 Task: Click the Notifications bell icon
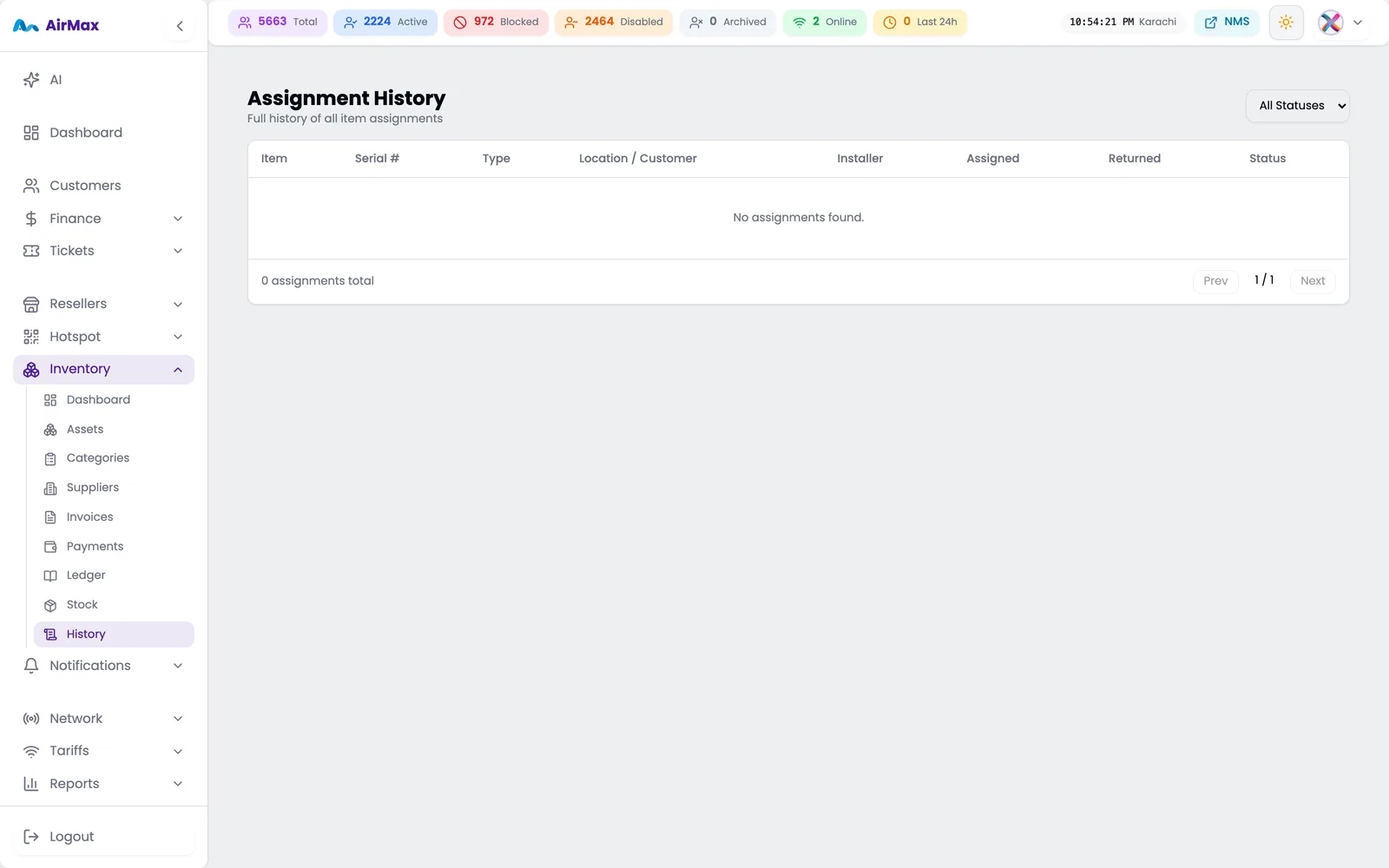pos(31,666)
